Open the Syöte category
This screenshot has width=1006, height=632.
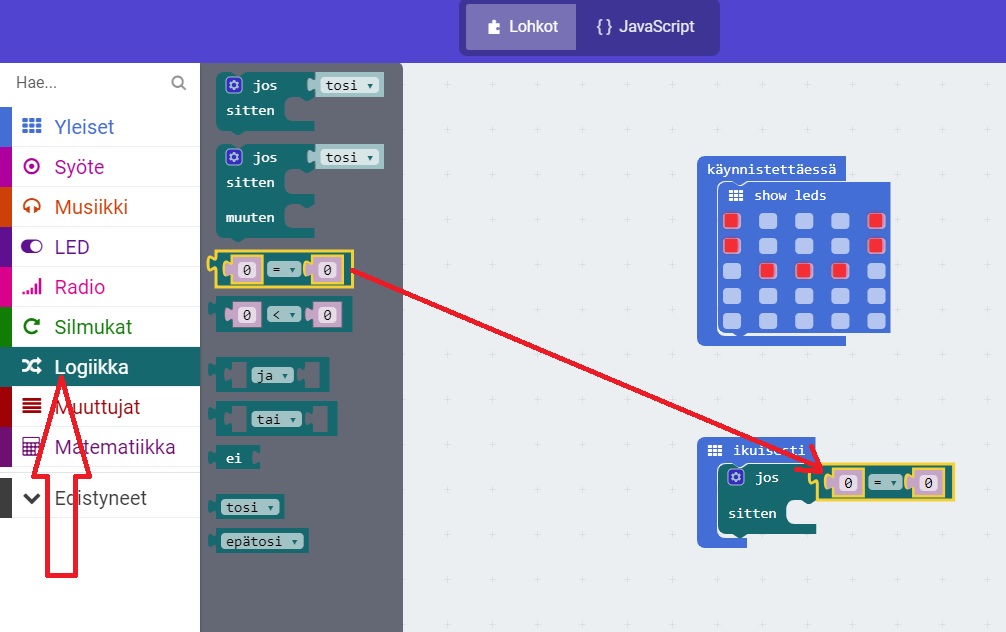[x=79, y=167]
